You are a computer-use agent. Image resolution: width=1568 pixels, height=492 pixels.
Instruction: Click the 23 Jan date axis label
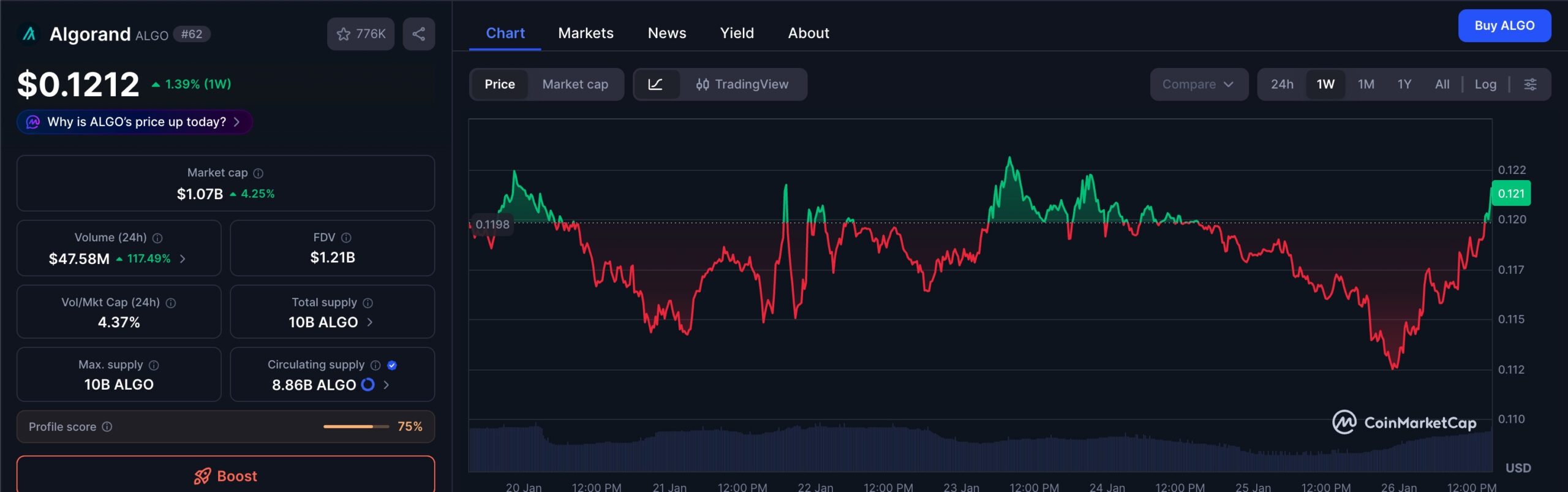pos(961,487)
